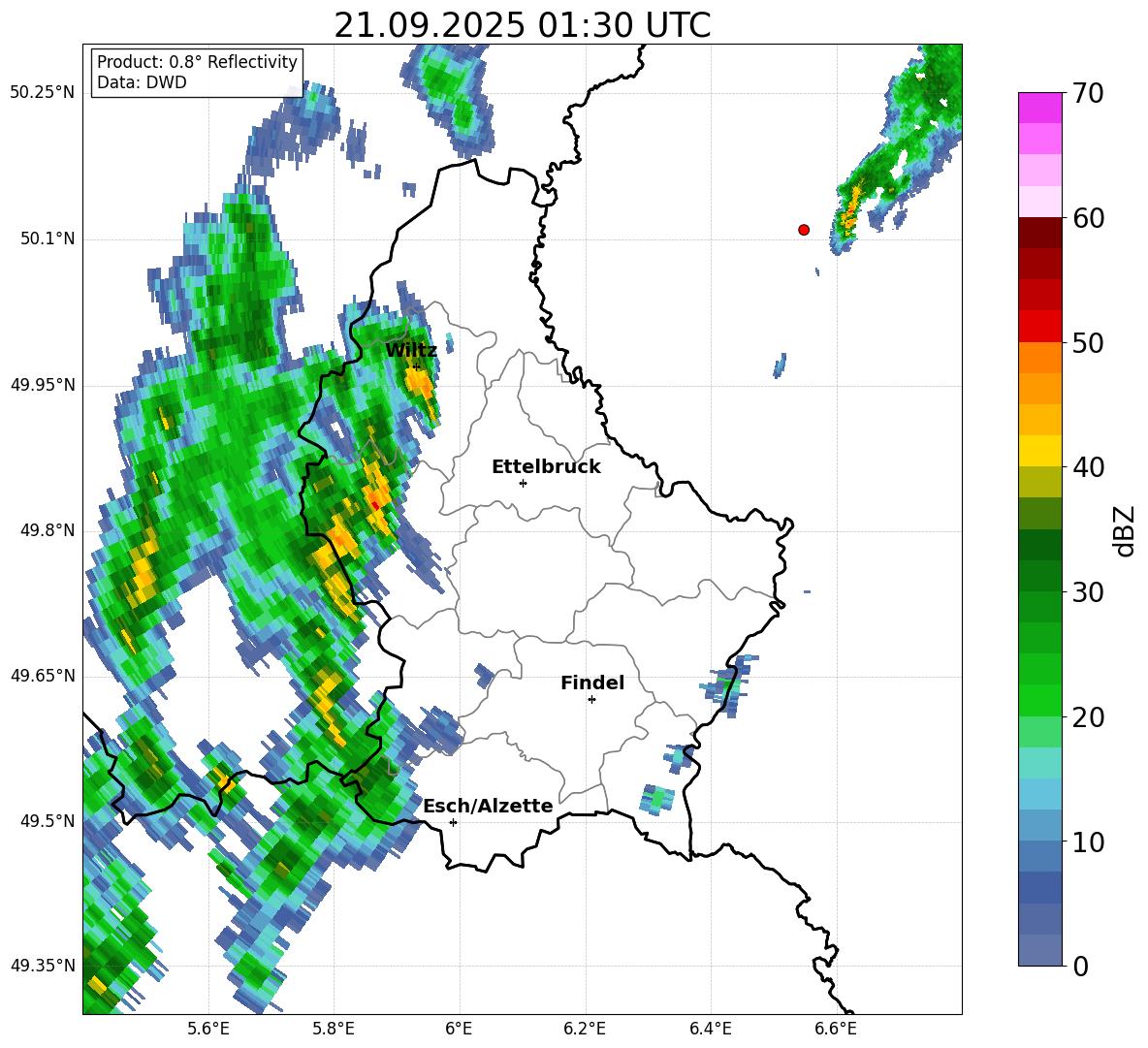Click the 'Data: DWD' text
Image resolution: width=1148 pixels, height=1048 pixels.
[142, 82]
